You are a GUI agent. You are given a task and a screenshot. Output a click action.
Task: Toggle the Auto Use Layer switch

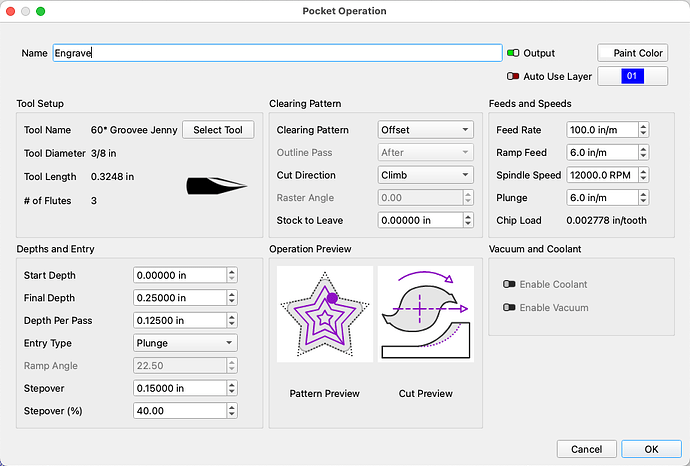(513, 76)
